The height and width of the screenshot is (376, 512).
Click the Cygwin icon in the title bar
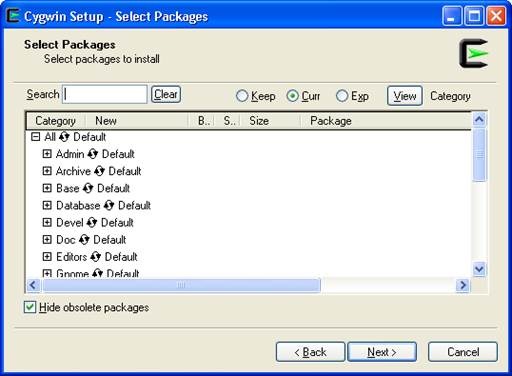tap(13, 16)
